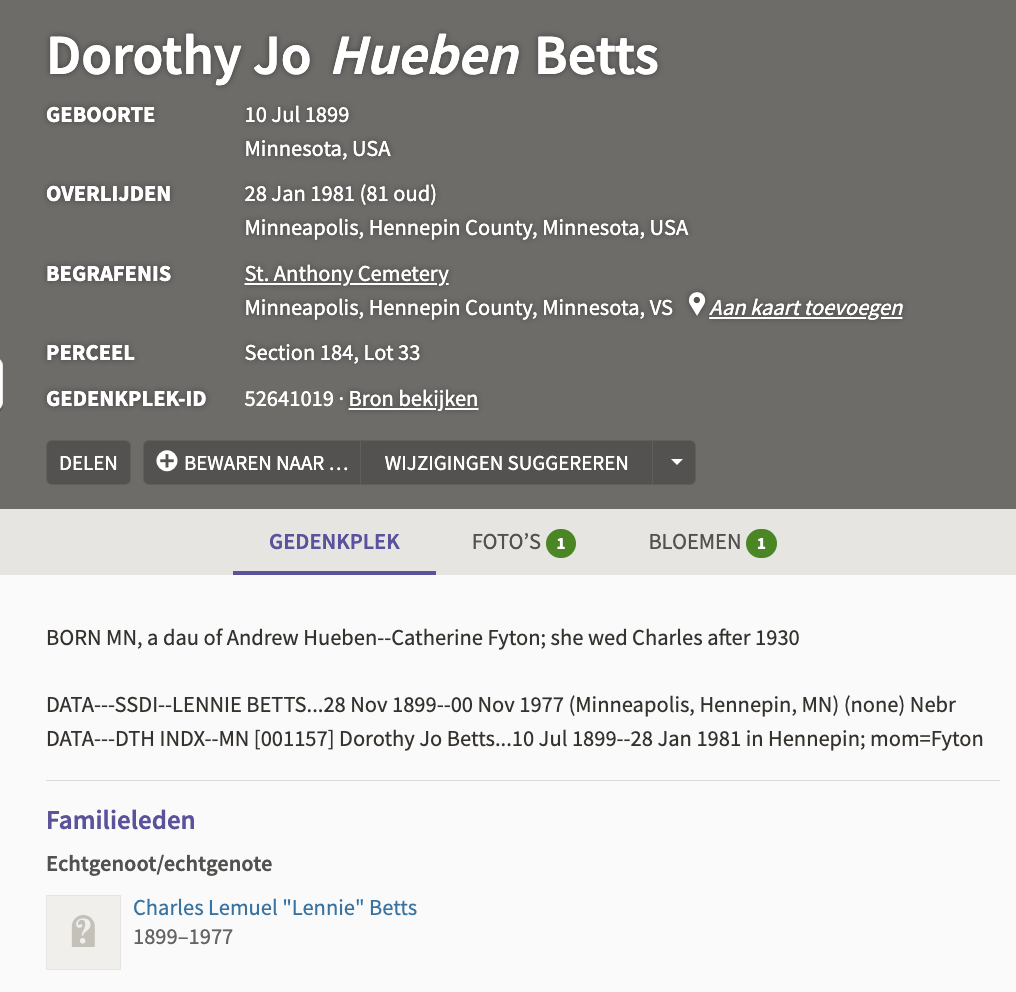Click the BEWAREN NAAR … button label

(x=266, y=463)
